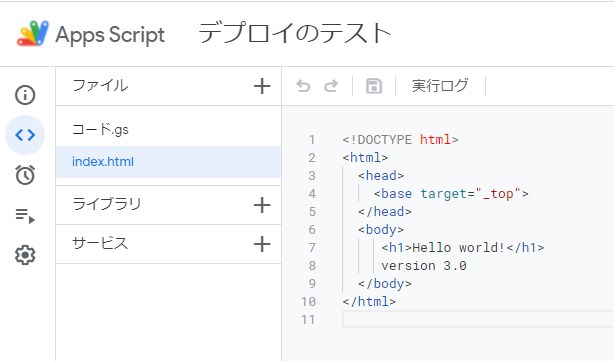This screenshot has width=614, height=361.
Task: Click line 8 text version 3.0
Action: 424,266
